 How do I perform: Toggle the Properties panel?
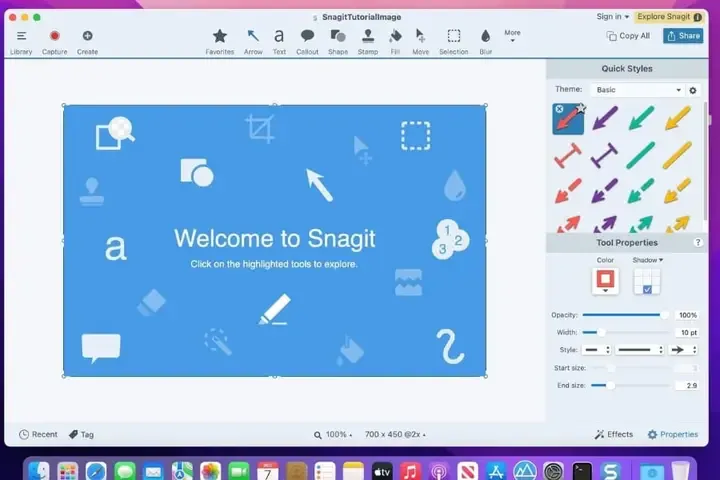tap(672, 434)
